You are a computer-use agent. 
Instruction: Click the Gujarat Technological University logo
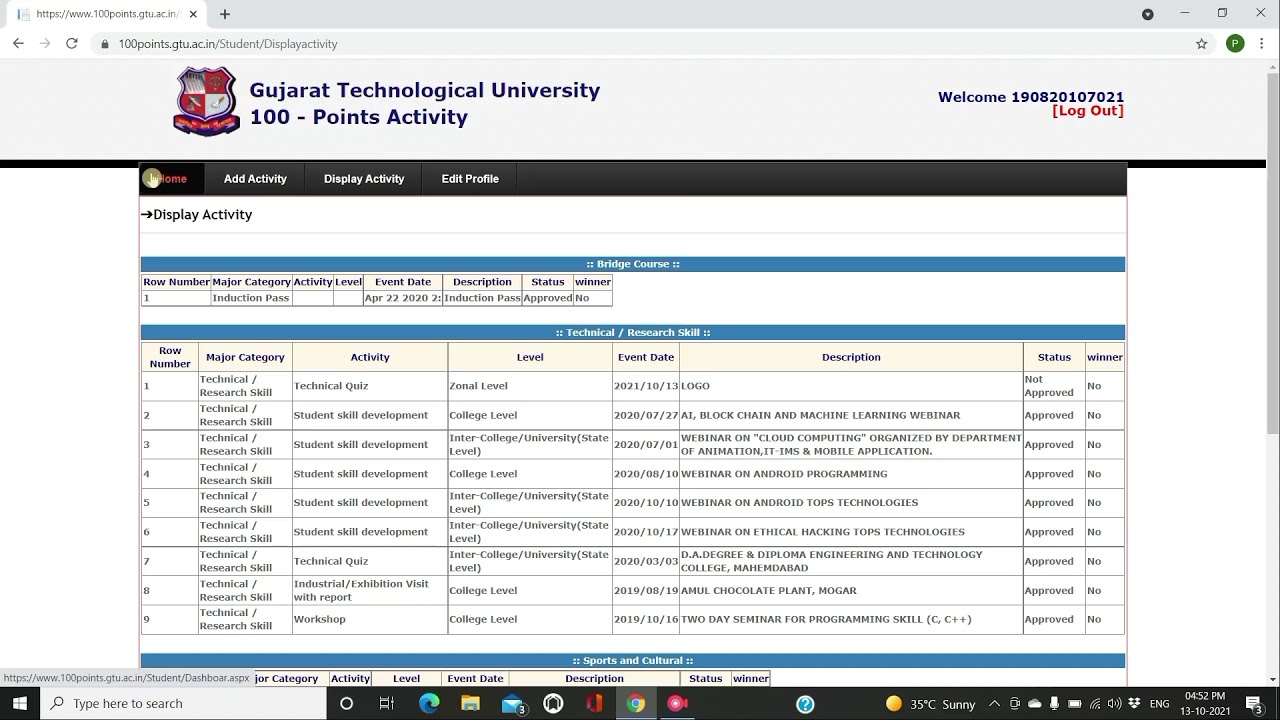(x=207, y=101)
